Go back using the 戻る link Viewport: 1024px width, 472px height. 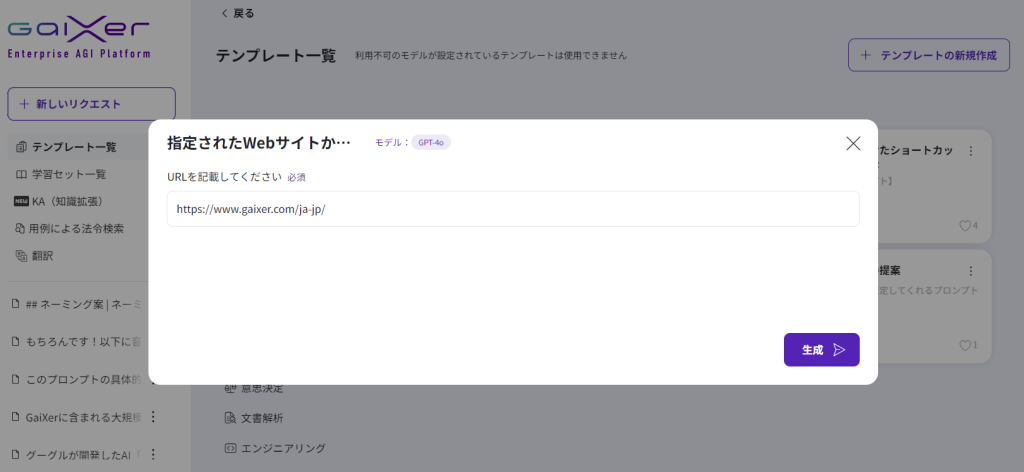[237, 13]
